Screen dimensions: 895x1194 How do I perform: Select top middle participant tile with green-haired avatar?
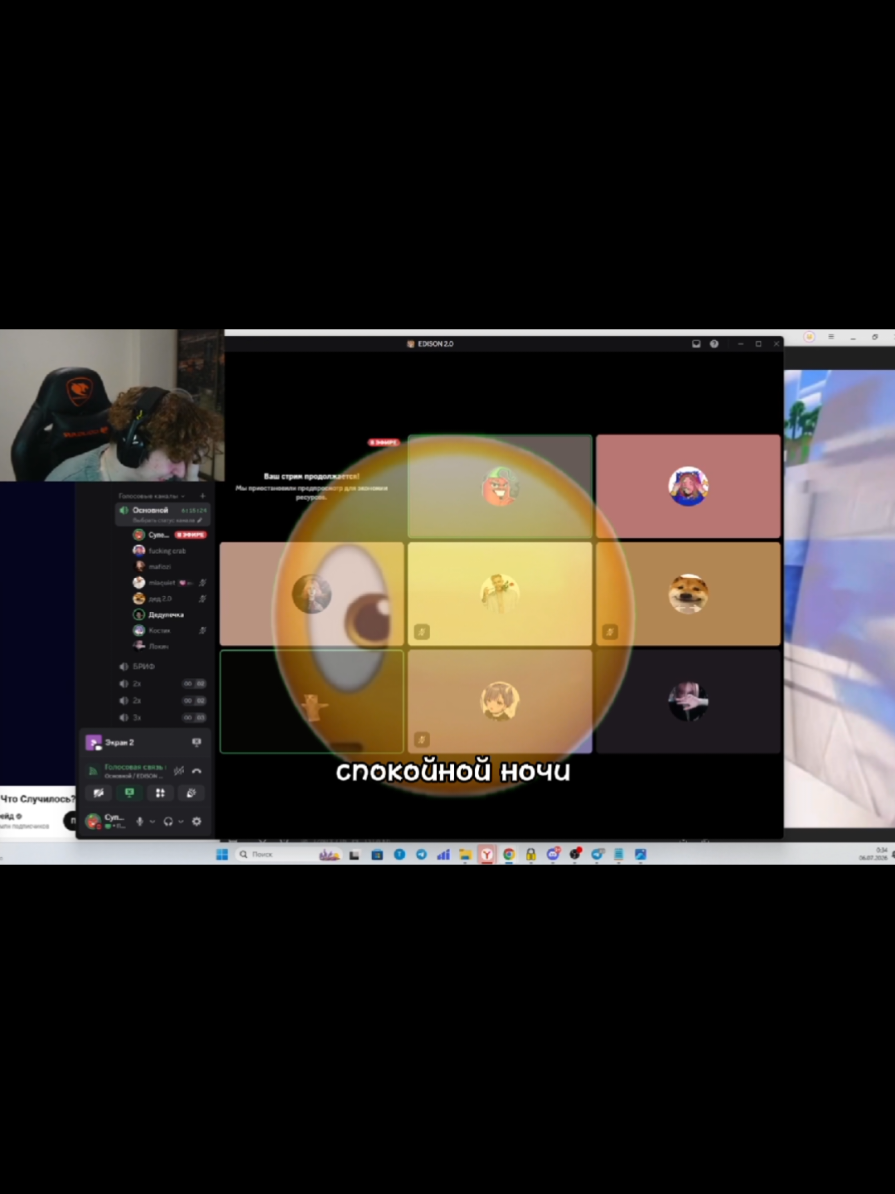pyautogui.click(x=500, y=487)
